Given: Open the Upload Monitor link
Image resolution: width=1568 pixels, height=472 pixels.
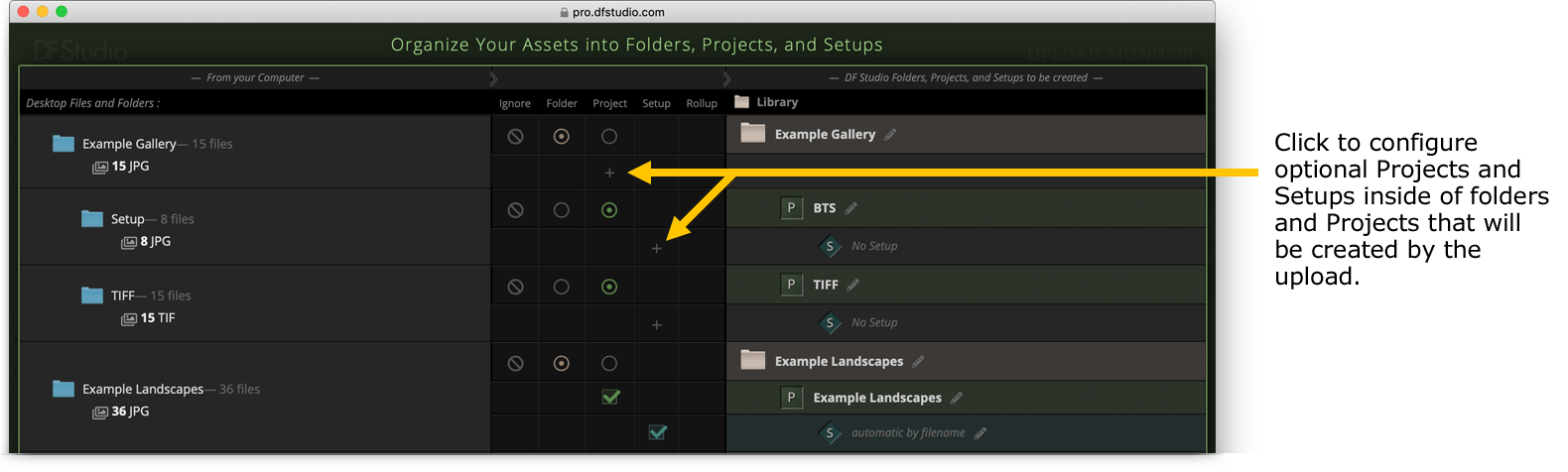Looking at the screenshot, I should (x=1111, y=54).
